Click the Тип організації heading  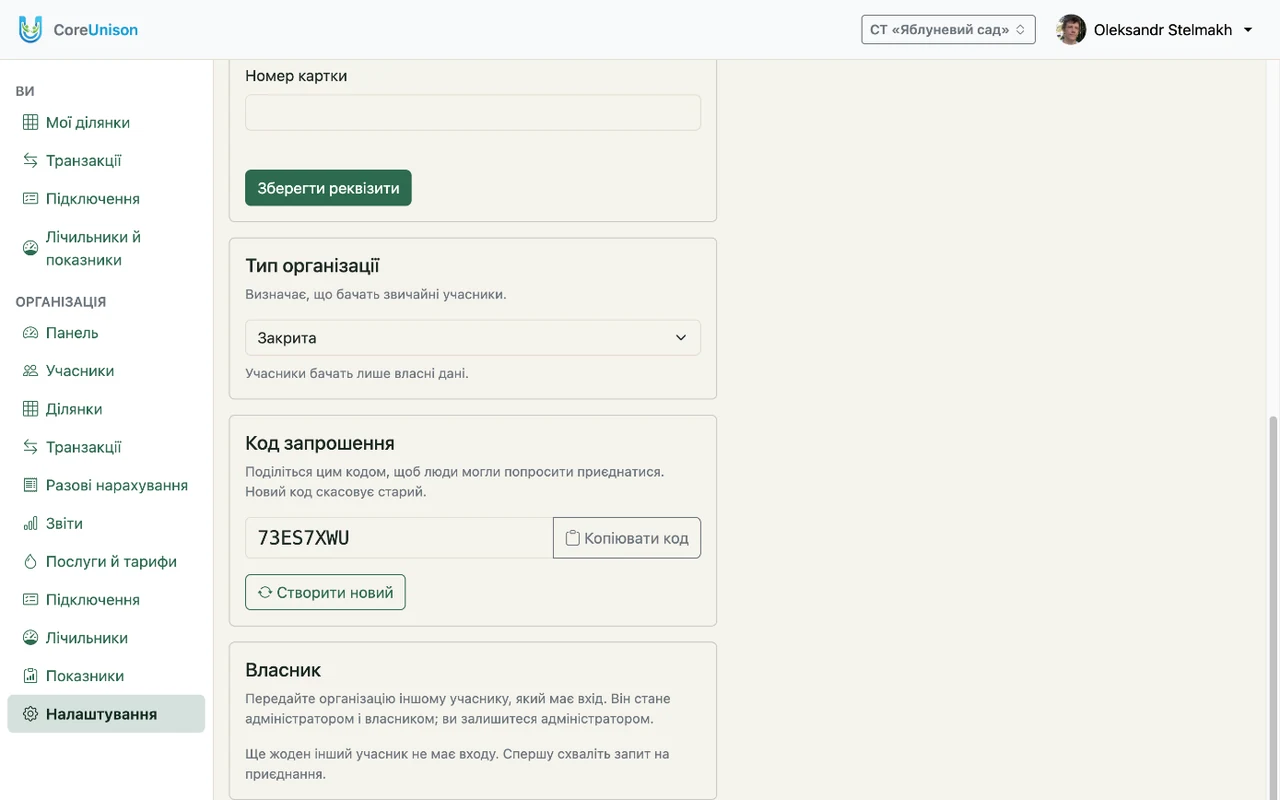click(x=312, y=266)
